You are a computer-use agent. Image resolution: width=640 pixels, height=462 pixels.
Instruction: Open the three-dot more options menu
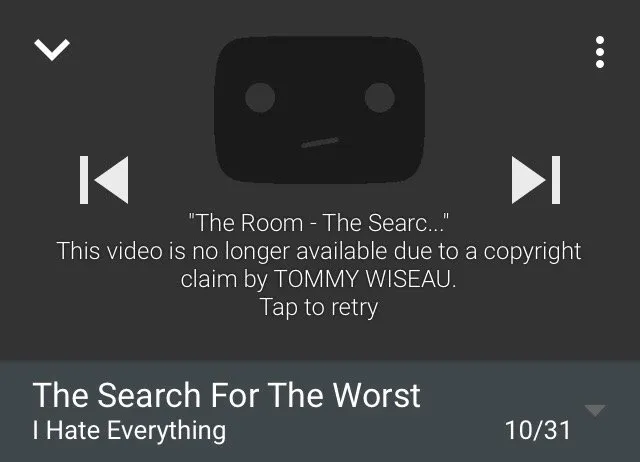pyautogui.click(x=600, y=52)
